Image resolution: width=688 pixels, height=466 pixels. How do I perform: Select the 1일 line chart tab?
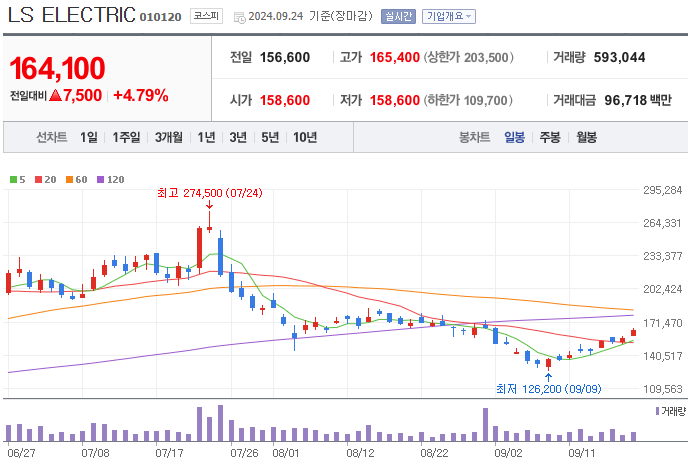point(89,137)
